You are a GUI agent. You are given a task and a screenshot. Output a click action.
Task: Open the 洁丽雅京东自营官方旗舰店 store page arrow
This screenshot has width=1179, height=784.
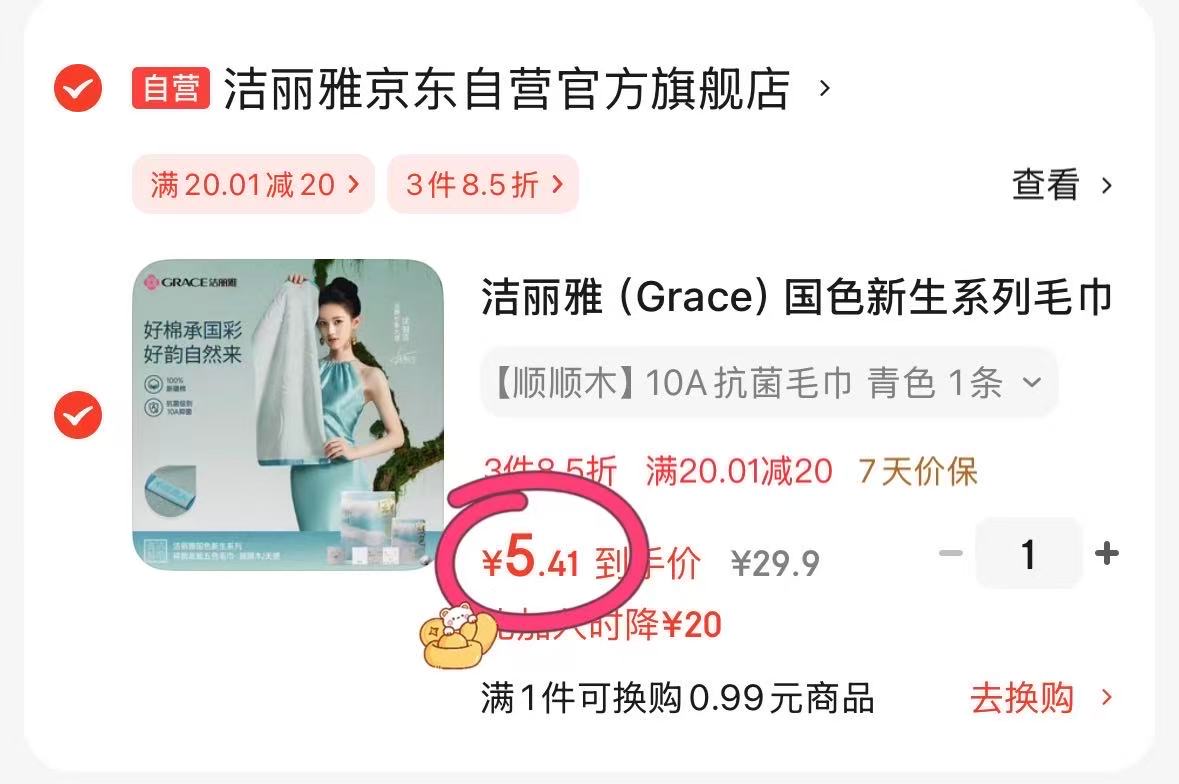click(x=824, y=89)
